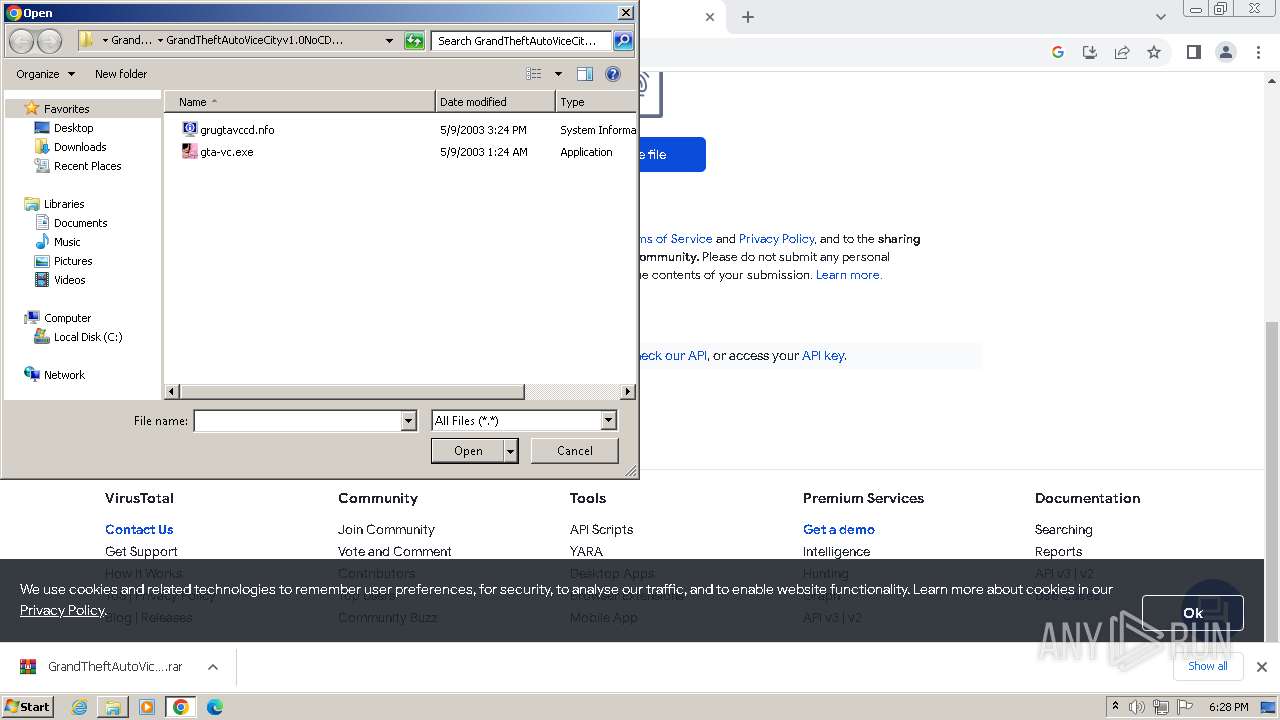
Task: Click the Google icon in address bar
Action: (x=1058, y=52)
